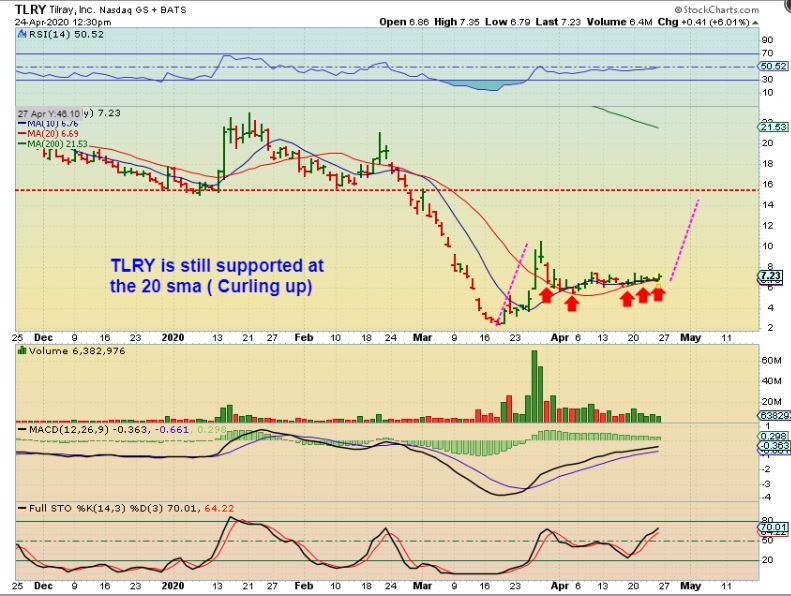Image resolution: width=791 pixels, height=596 pixels.
Task: Click the 24-Apr-2020 12:30pm timestamp
Action: click(63, 22)
